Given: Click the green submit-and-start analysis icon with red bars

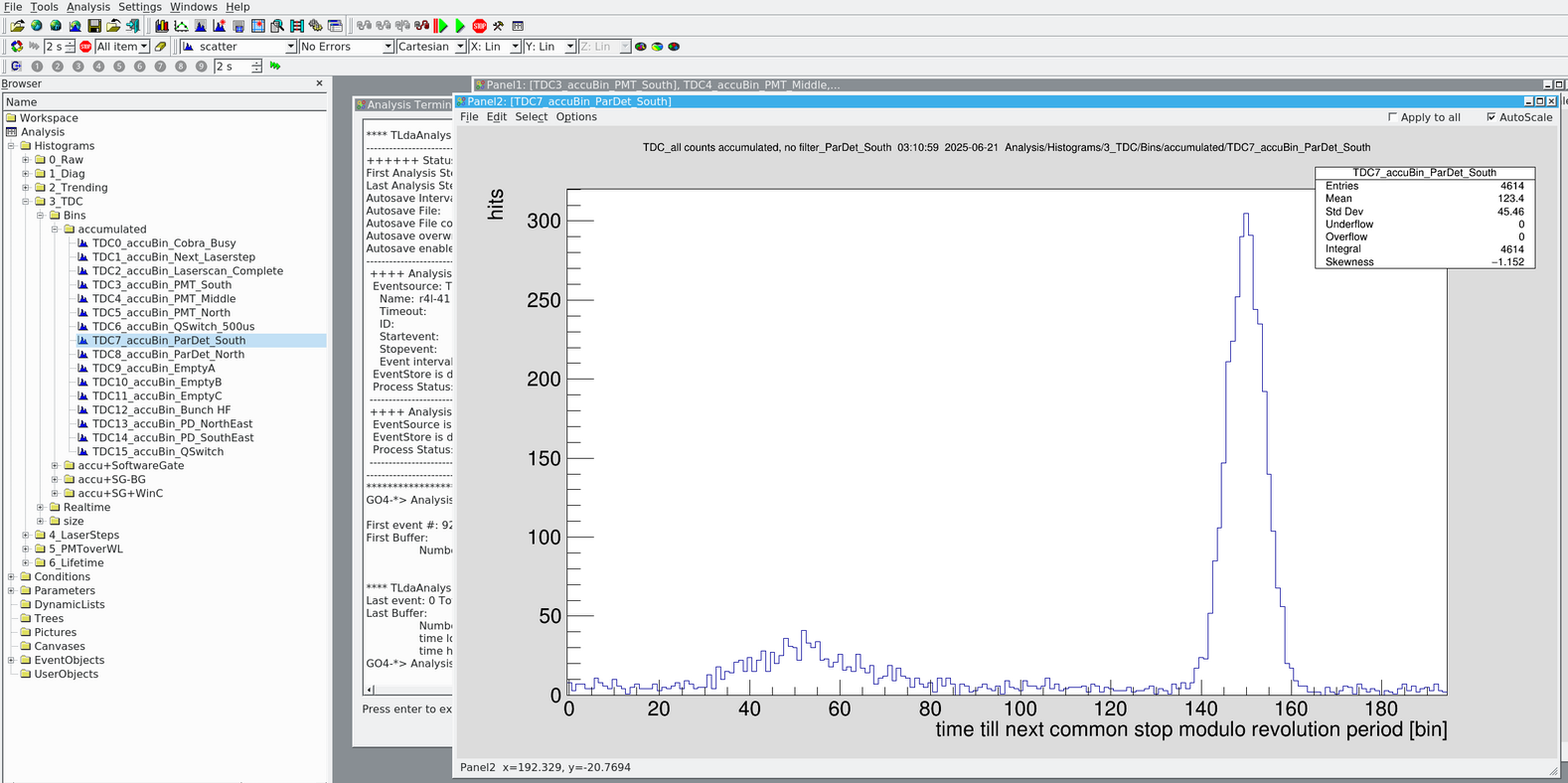Looking at the screenshot, I should coord(441,26).
